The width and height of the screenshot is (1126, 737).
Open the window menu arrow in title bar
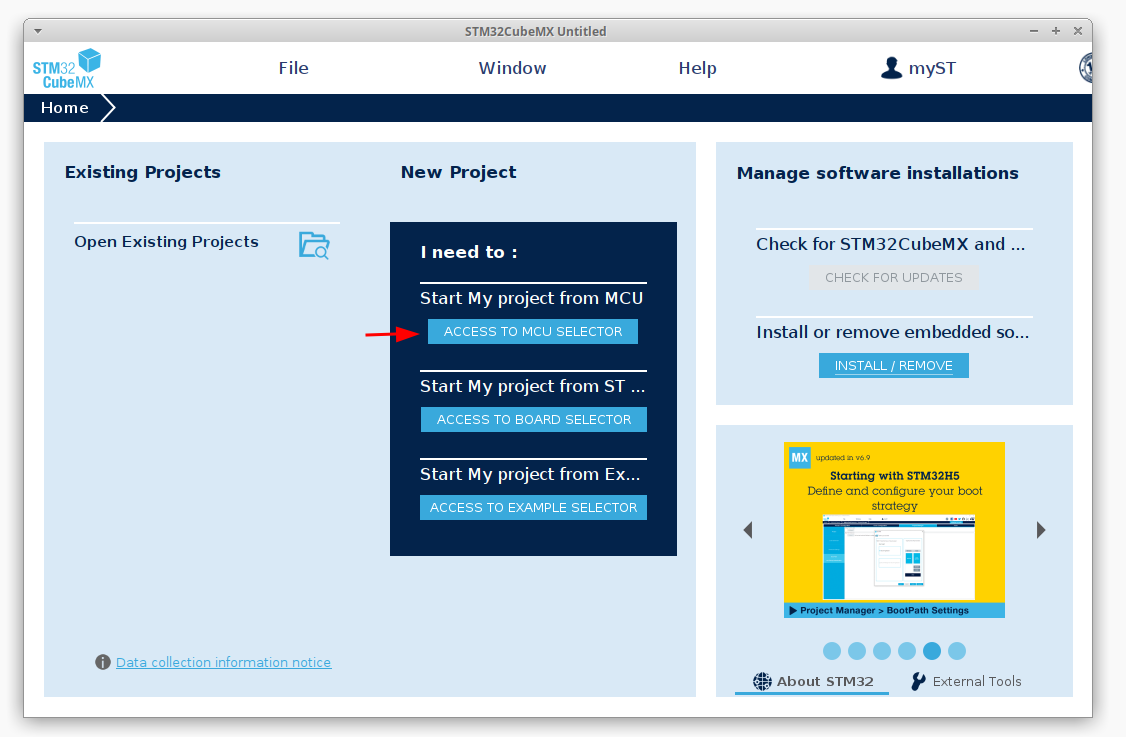[38, 31]
